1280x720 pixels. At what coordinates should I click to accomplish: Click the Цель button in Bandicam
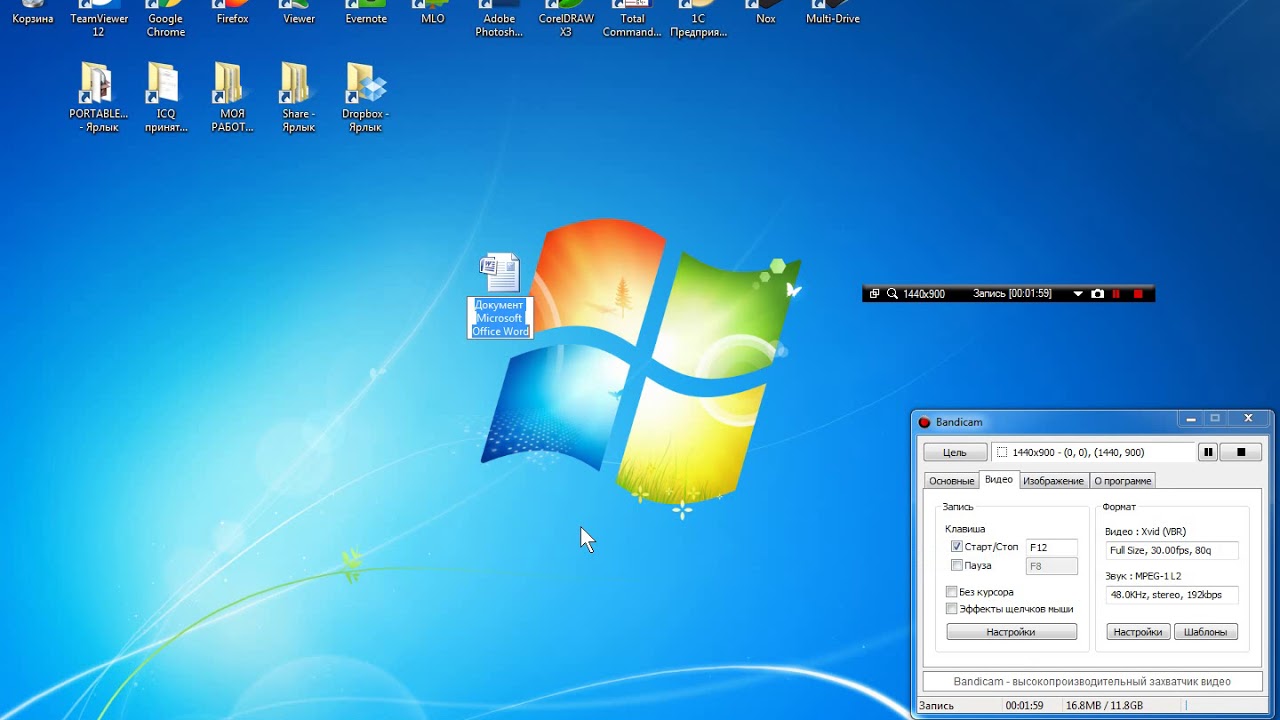(955, 452)
